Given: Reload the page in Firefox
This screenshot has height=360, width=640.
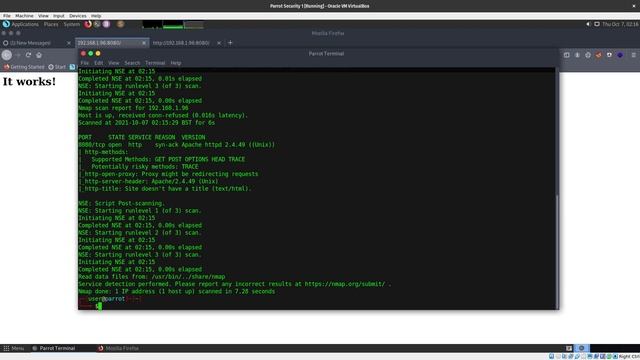Looking at the screenshot, I should tap(28, 55).
